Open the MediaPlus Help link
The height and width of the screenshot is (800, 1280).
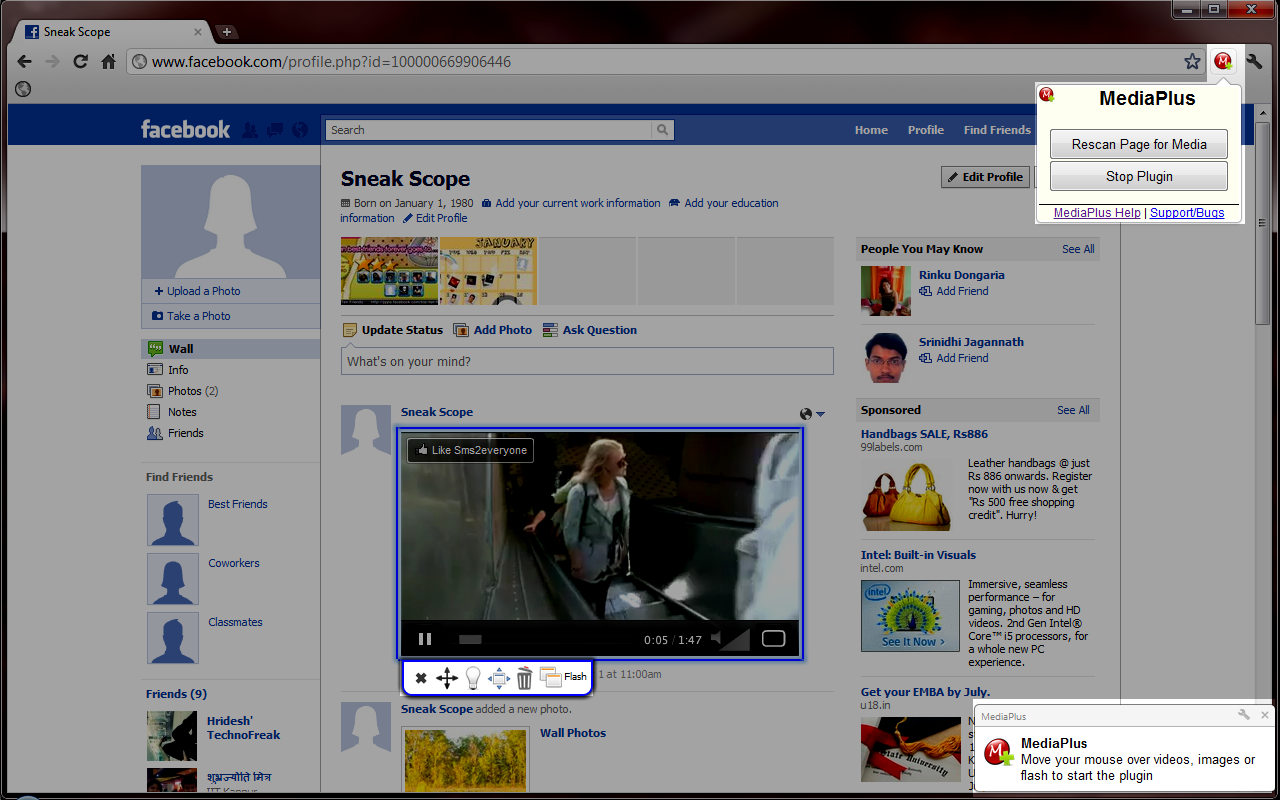[1097, 213]
